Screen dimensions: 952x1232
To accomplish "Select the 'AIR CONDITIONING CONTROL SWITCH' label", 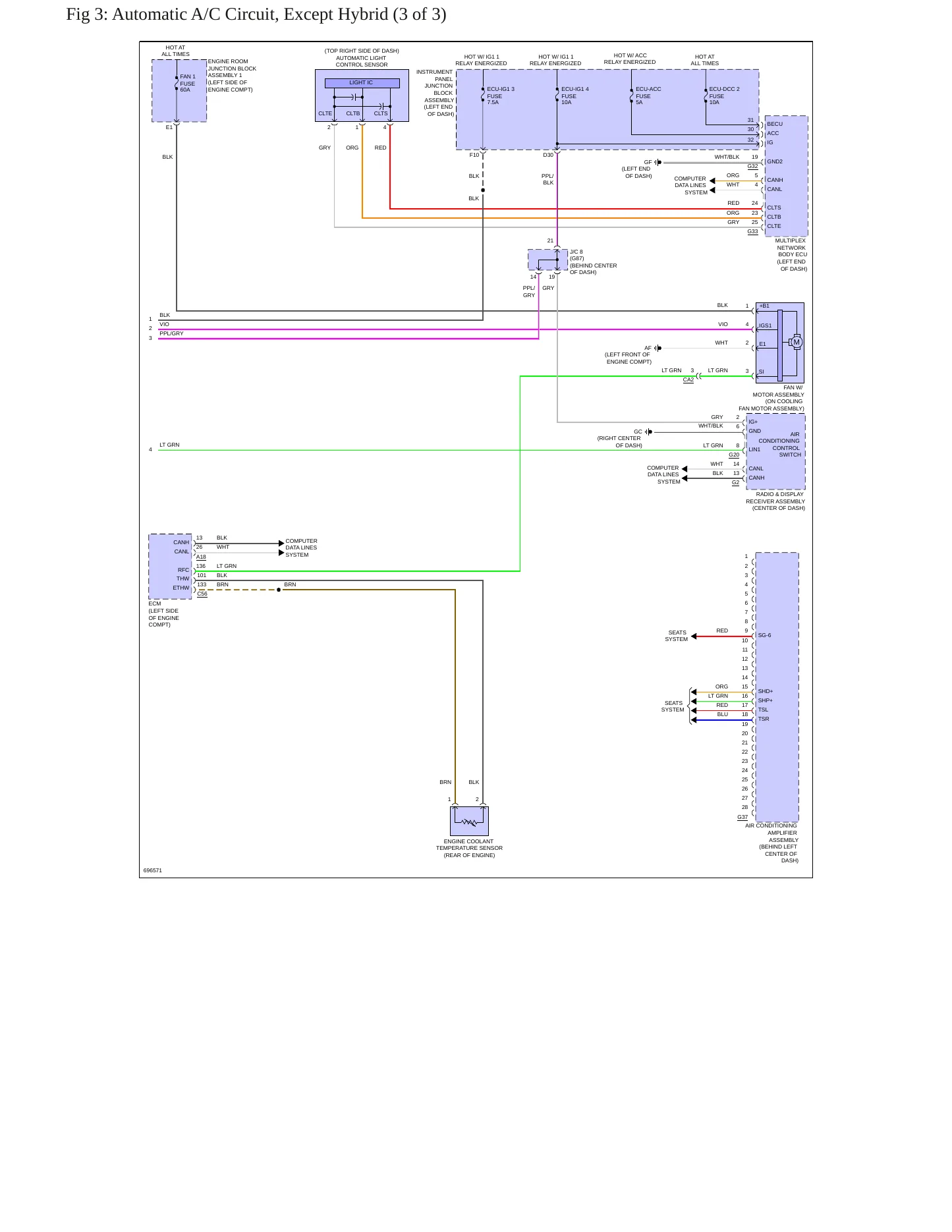I will (780, 445).
